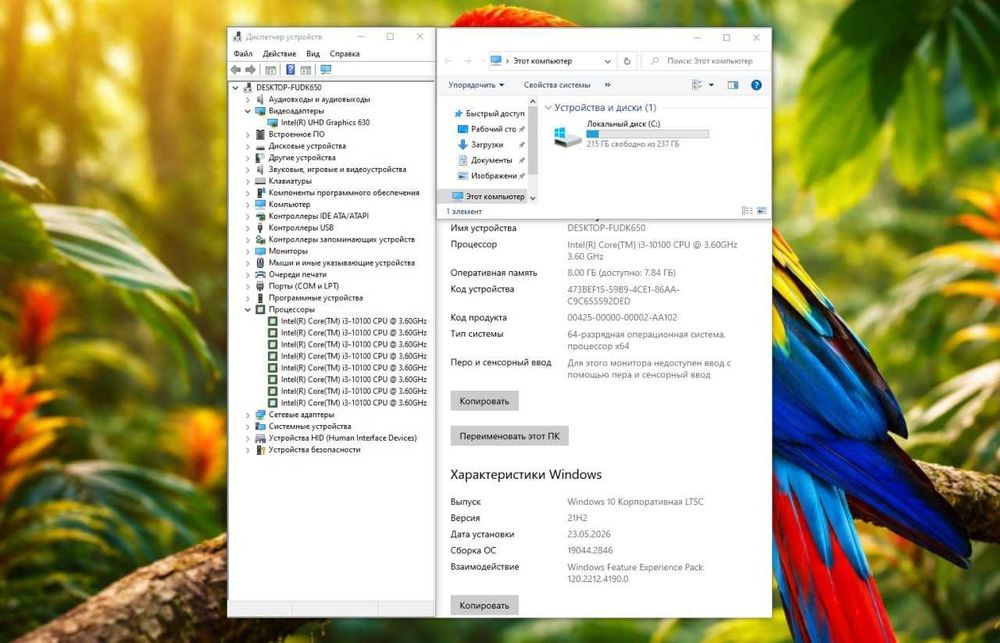
Task: Click the Локальный диск (C:) usage bar
Action: pyautogui.click(x=647, y=135)
